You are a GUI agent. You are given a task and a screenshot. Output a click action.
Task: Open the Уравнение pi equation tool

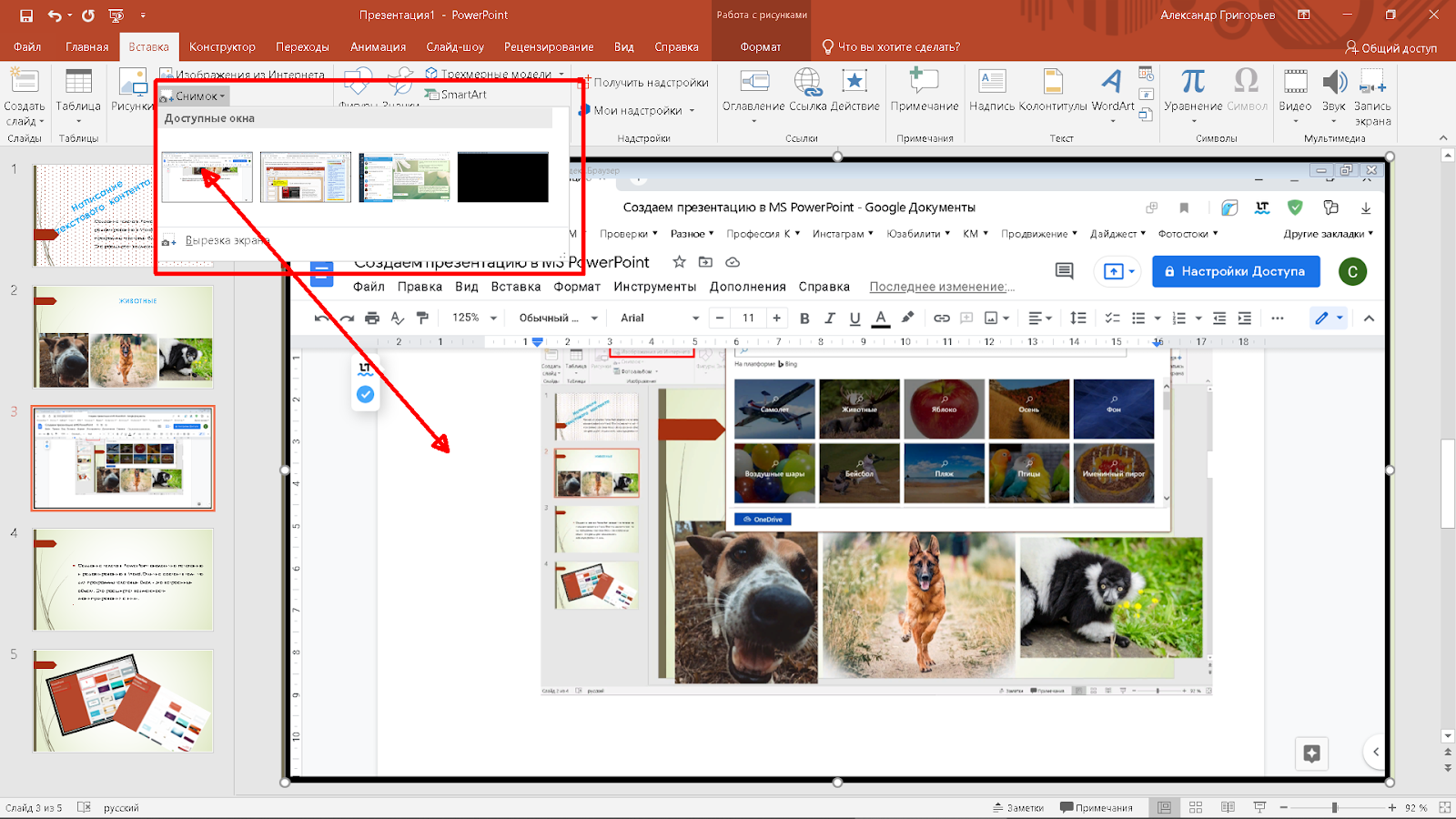[x=1193, y=90]
